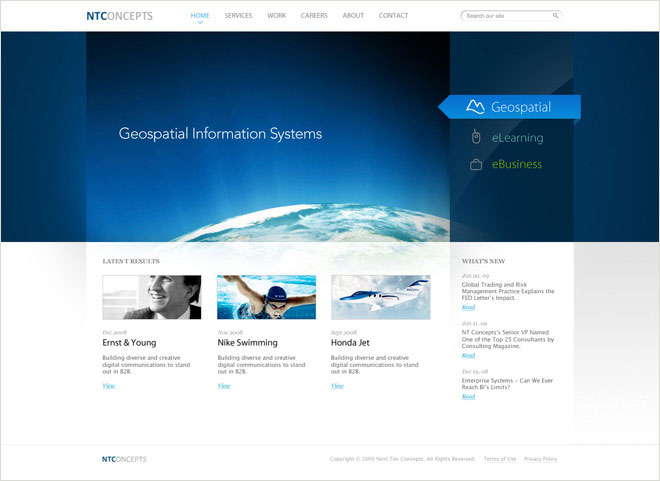Open the Nike Swimming thumbnail image
The width and height of the screenshot is (660, 481).
click(x=266, y=297)
